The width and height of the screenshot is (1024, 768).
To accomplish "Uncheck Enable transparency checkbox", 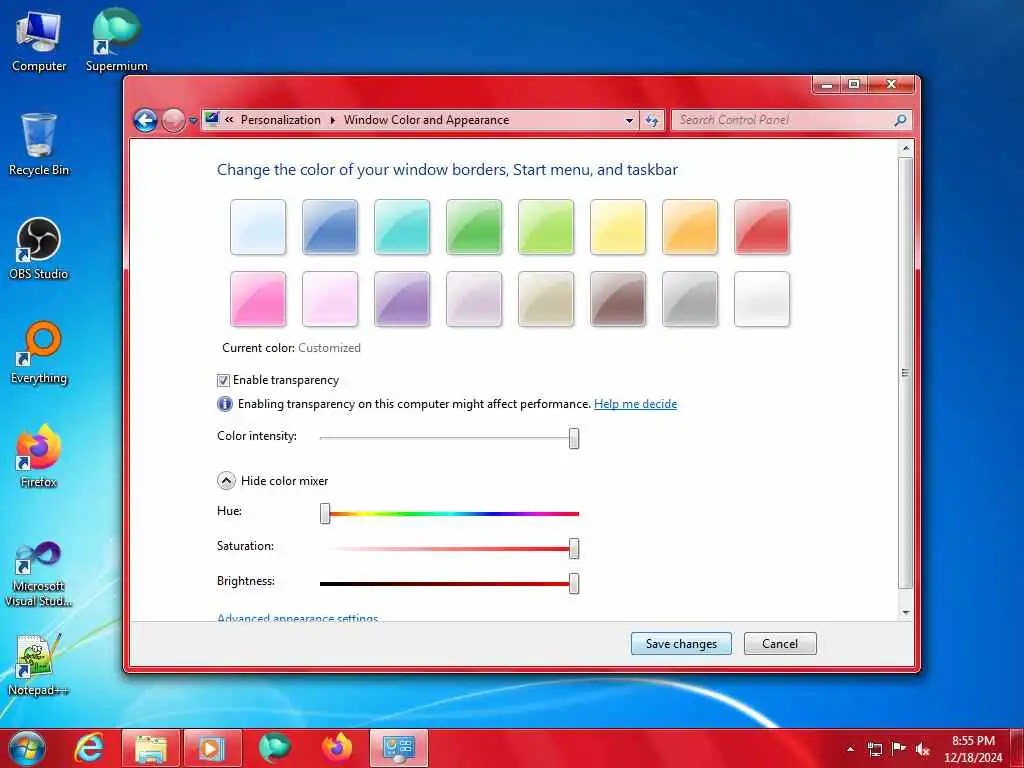I will point(223,380).
